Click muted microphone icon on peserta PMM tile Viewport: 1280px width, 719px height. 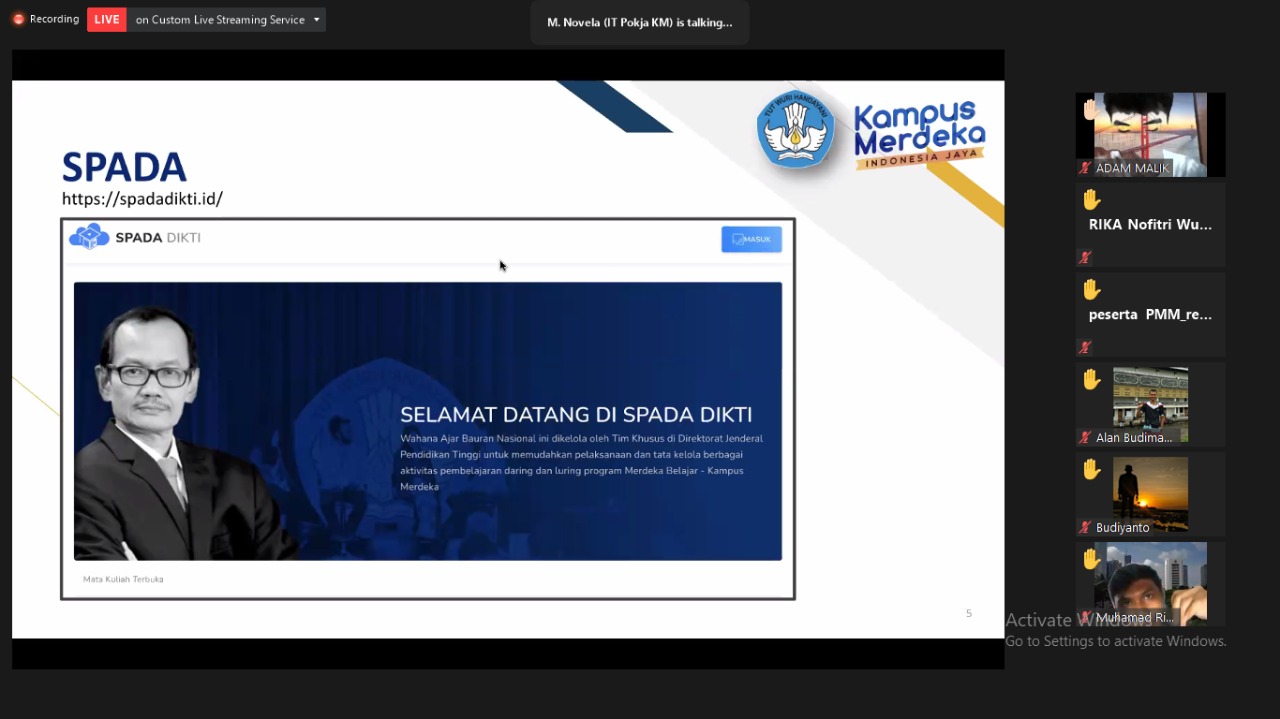(x=1085, y=348)
